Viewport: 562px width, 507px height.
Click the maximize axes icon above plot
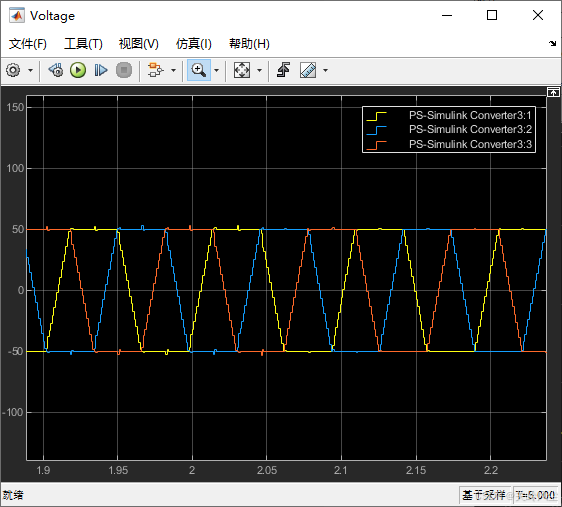coord(553,92)
